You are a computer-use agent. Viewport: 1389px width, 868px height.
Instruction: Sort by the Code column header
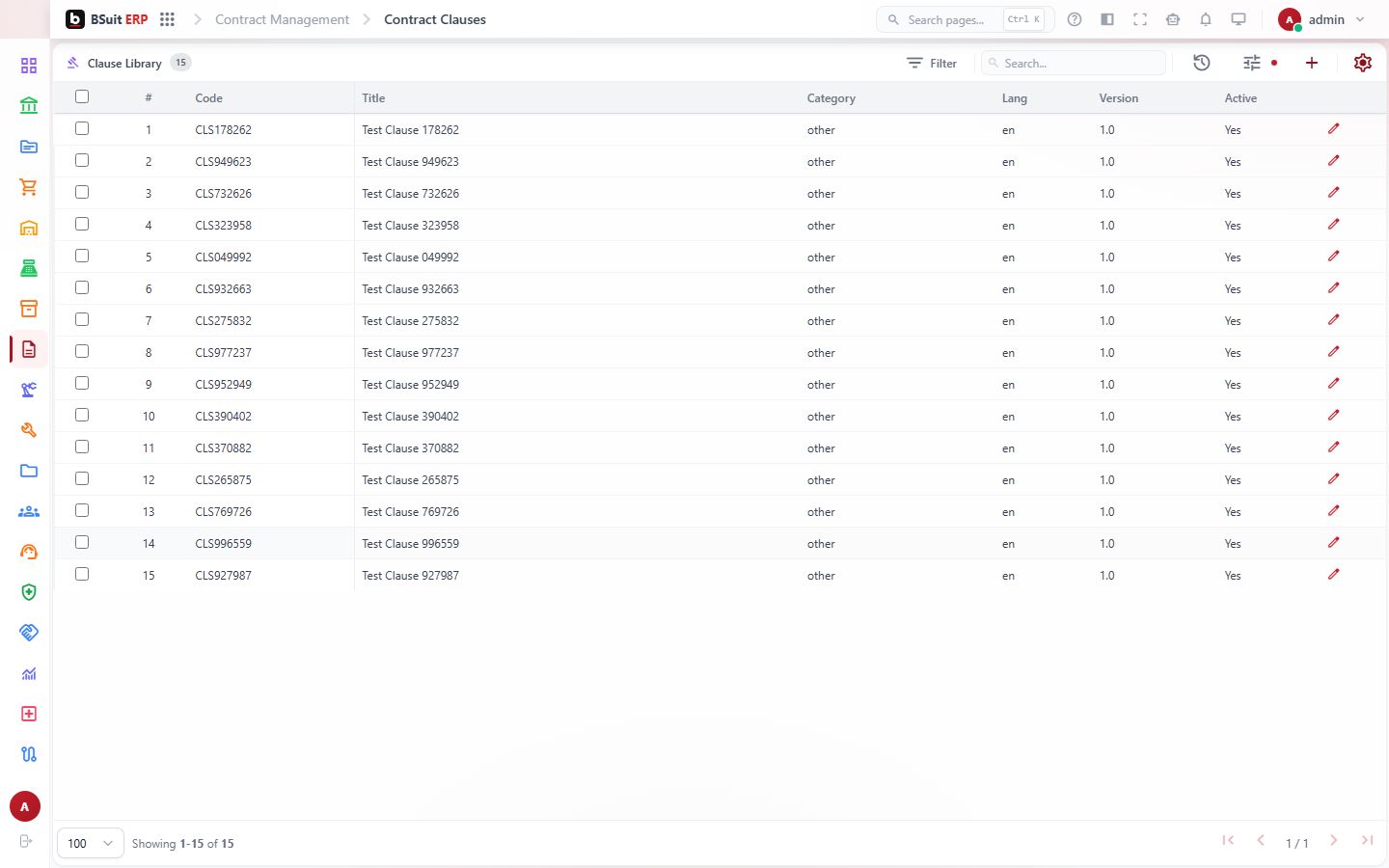(208, 98)
